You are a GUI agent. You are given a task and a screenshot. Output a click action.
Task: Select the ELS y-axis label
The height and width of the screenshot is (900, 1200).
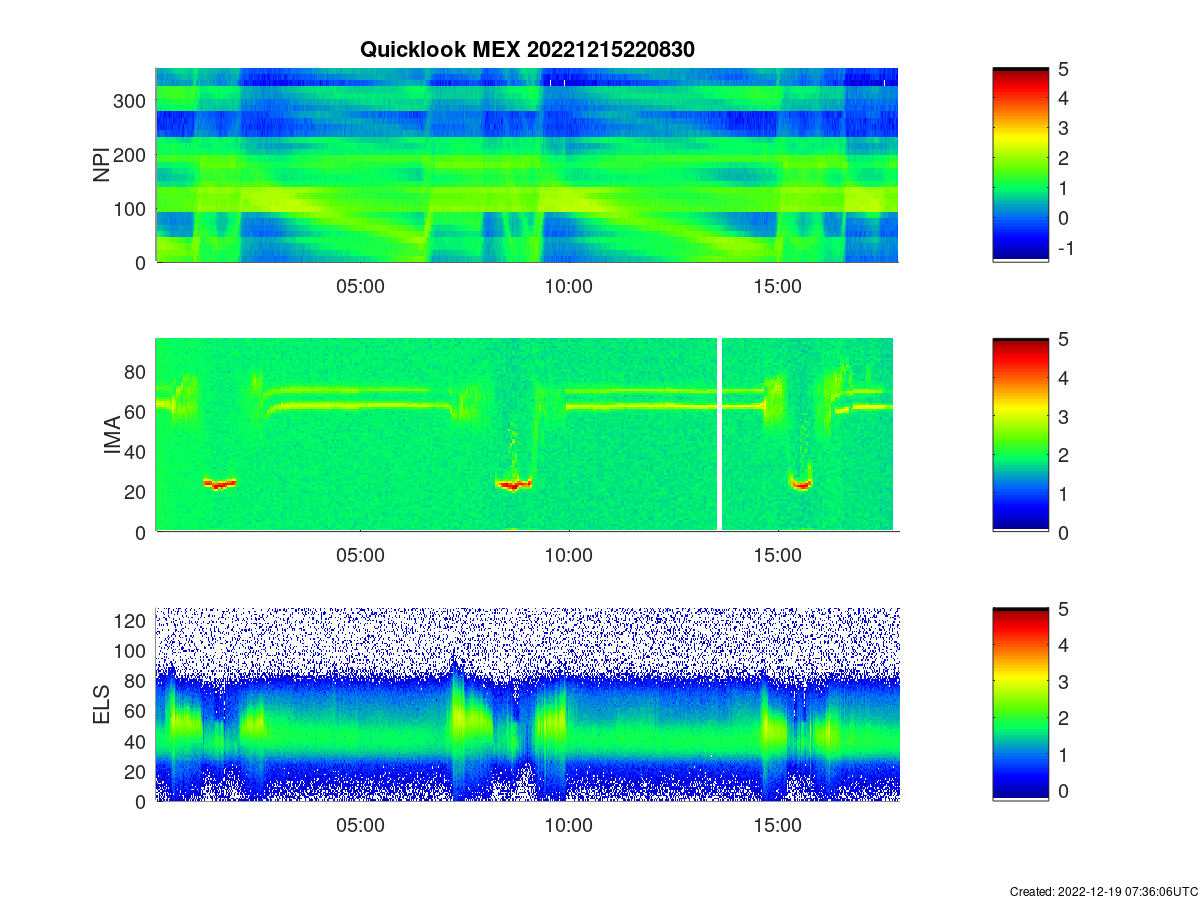pyautogui.click(x=102, y=705)
